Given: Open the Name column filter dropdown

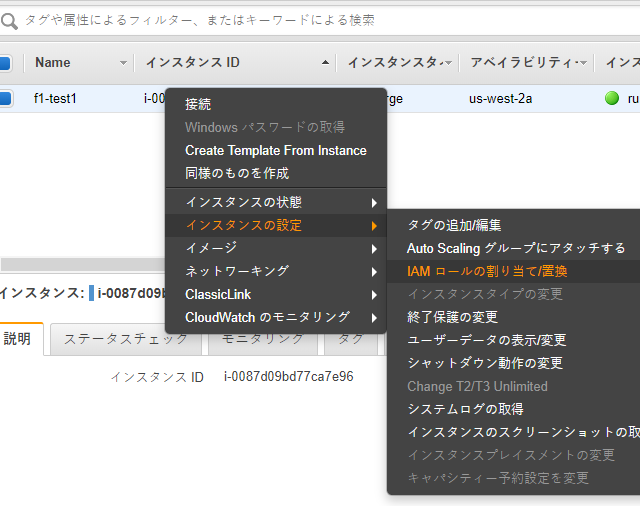Looking at the screenshot, I should coord(124,63).
